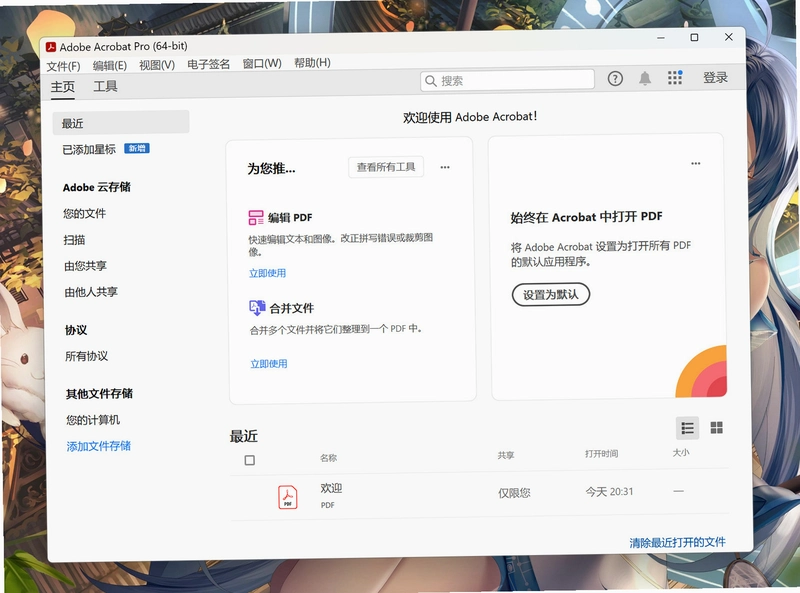Switch to list view icon

pos(687,428)
